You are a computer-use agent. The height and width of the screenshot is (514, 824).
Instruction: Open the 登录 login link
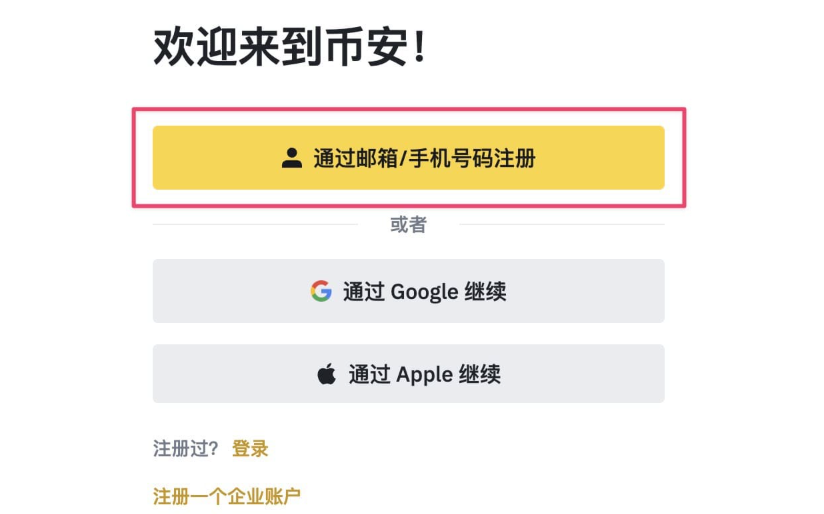[250, 449]
